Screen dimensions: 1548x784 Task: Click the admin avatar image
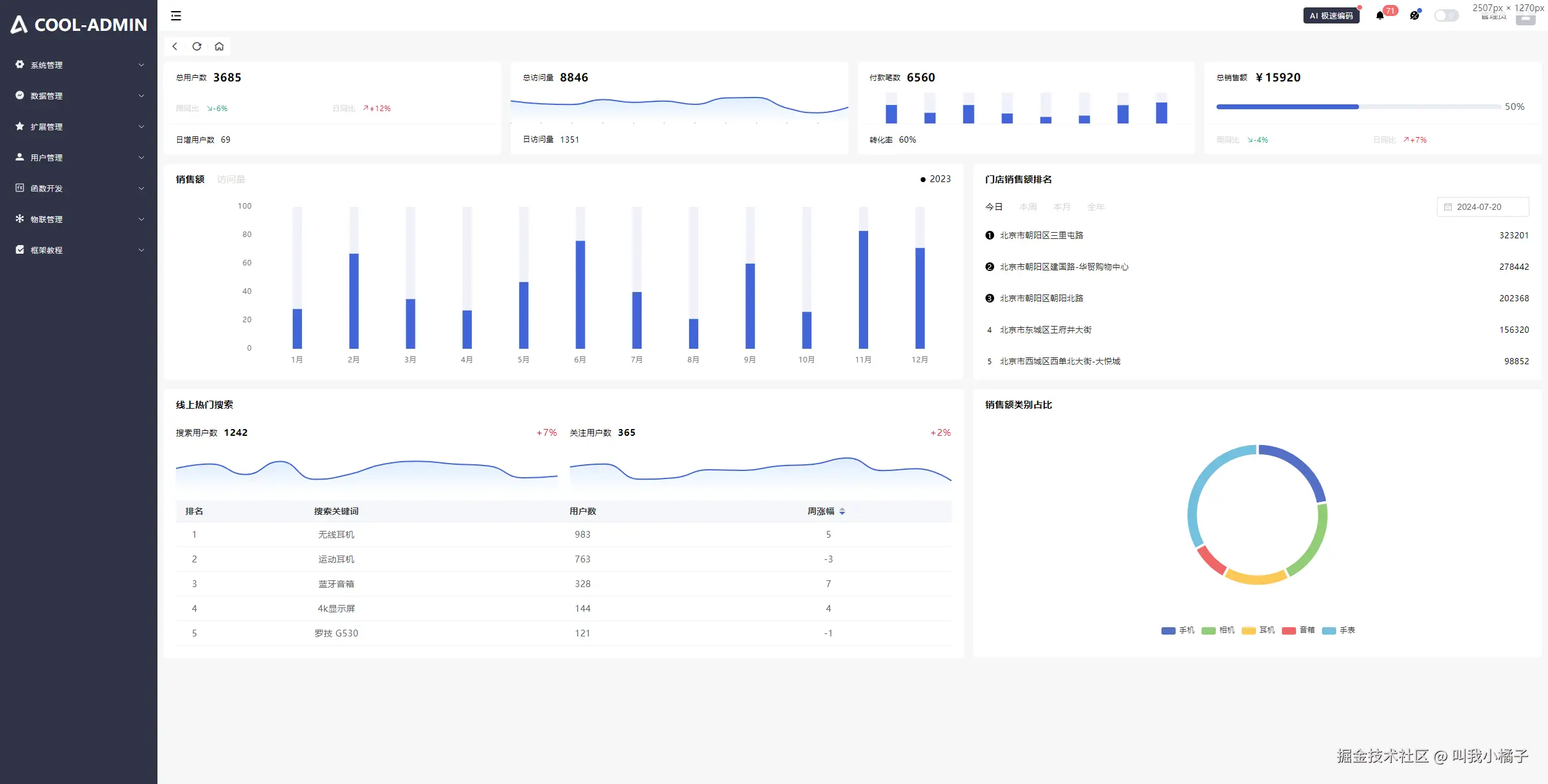tap(1525, 19)
